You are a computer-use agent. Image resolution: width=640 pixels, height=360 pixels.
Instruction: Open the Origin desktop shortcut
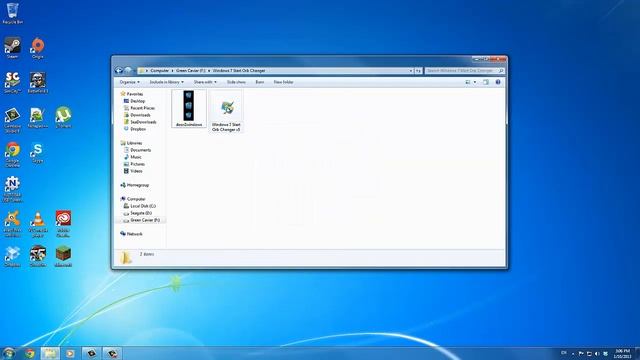point(38,48)
